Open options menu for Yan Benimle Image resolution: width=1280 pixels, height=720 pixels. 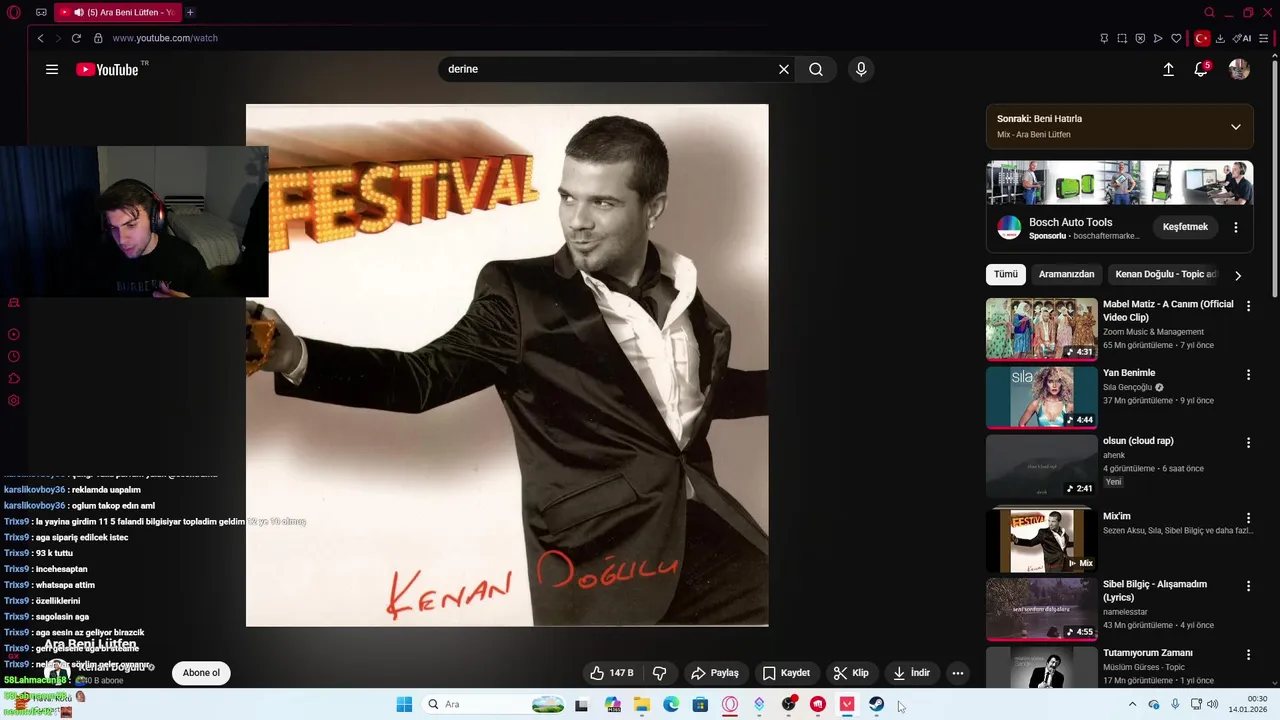1248,375
